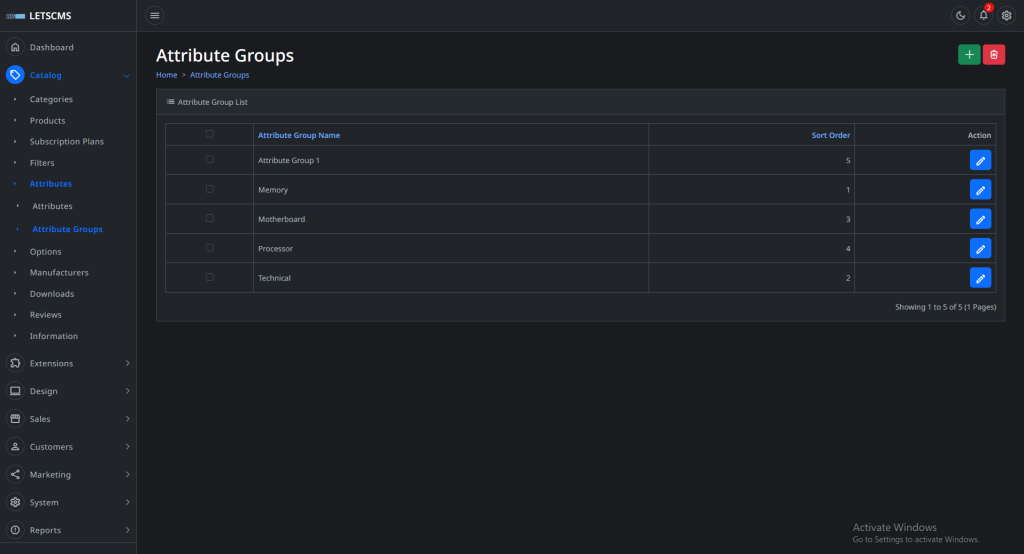The width and height of the screenshot is (1024, 554).
Task: Click the Extensions puzzle icon
Action: [x=15, y=363]
